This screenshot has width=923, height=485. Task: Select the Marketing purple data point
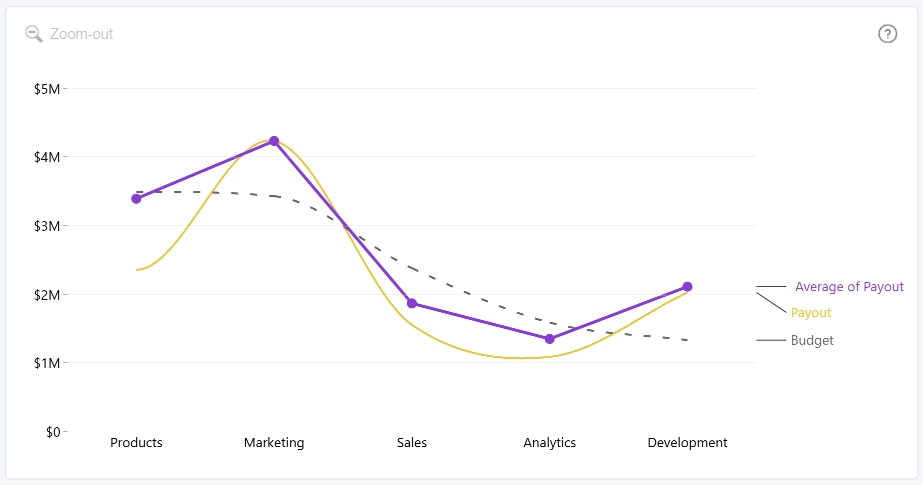point(274,141)
